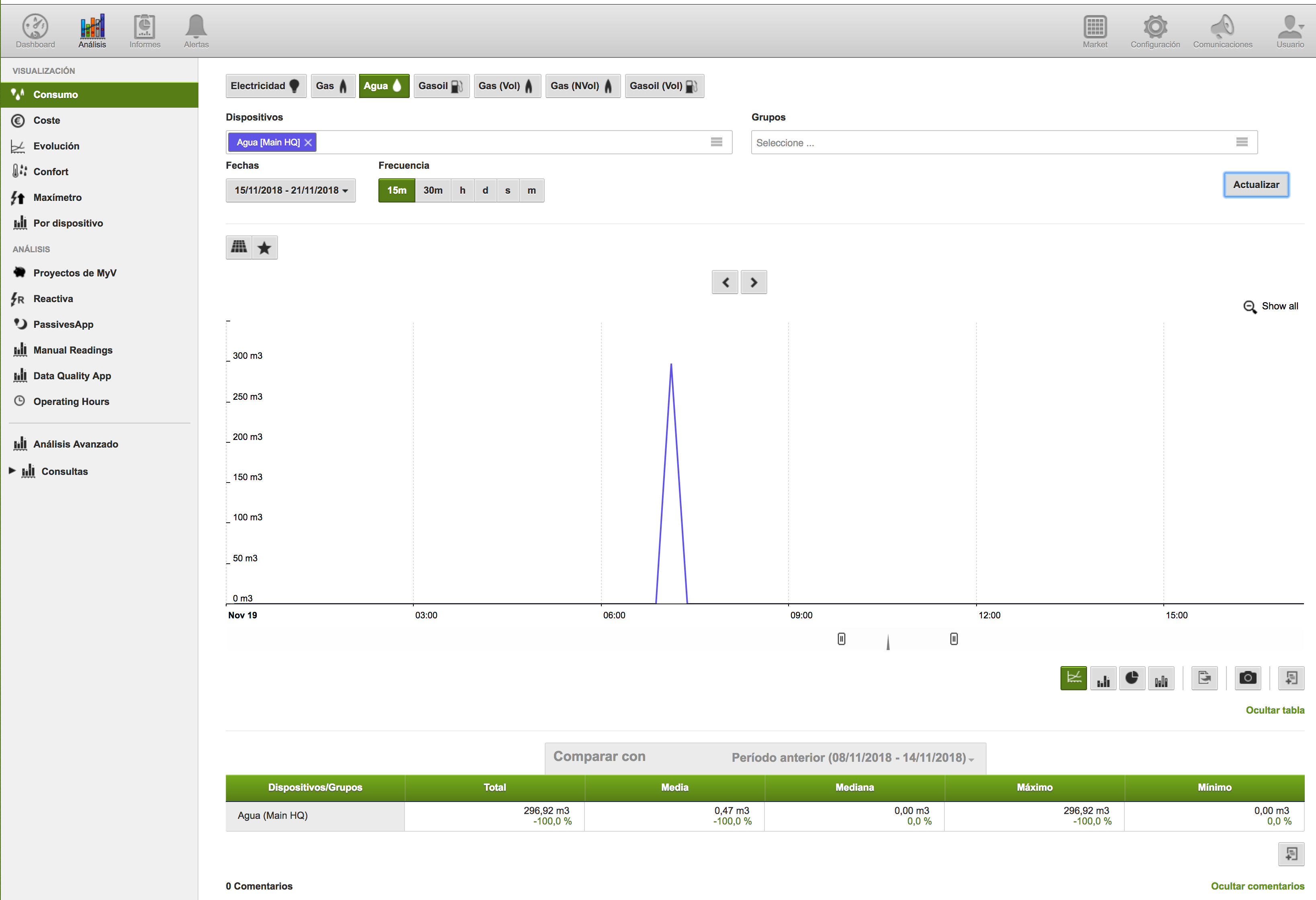Screen dimensions: 1316x900
Task: Go to previous period arrow
Action: tap(725, 282)
